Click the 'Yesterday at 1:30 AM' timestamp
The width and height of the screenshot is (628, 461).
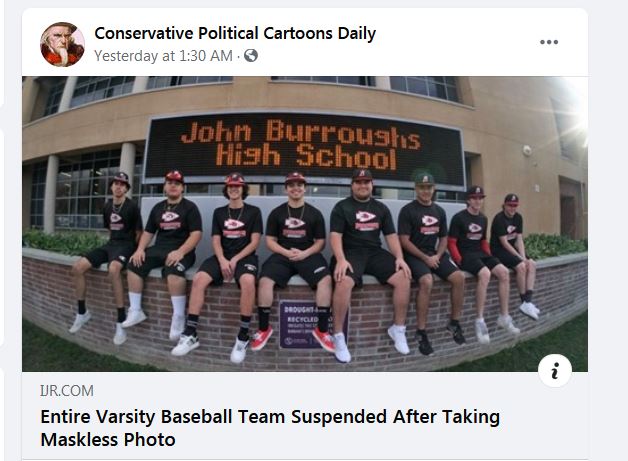[x=163, y=56]
